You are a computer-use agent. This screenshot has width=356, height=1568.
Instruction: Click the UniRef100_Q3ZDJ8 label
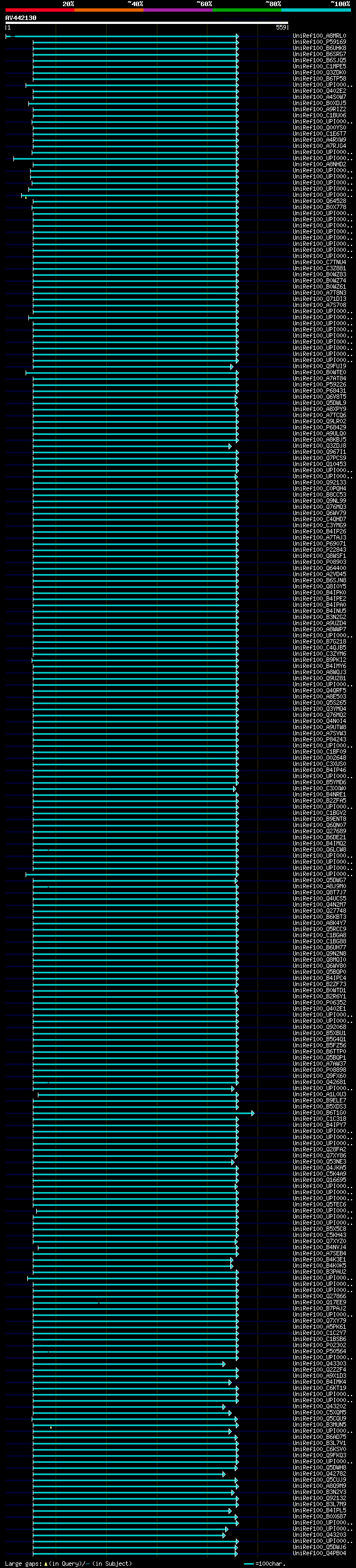coord(319,446)
